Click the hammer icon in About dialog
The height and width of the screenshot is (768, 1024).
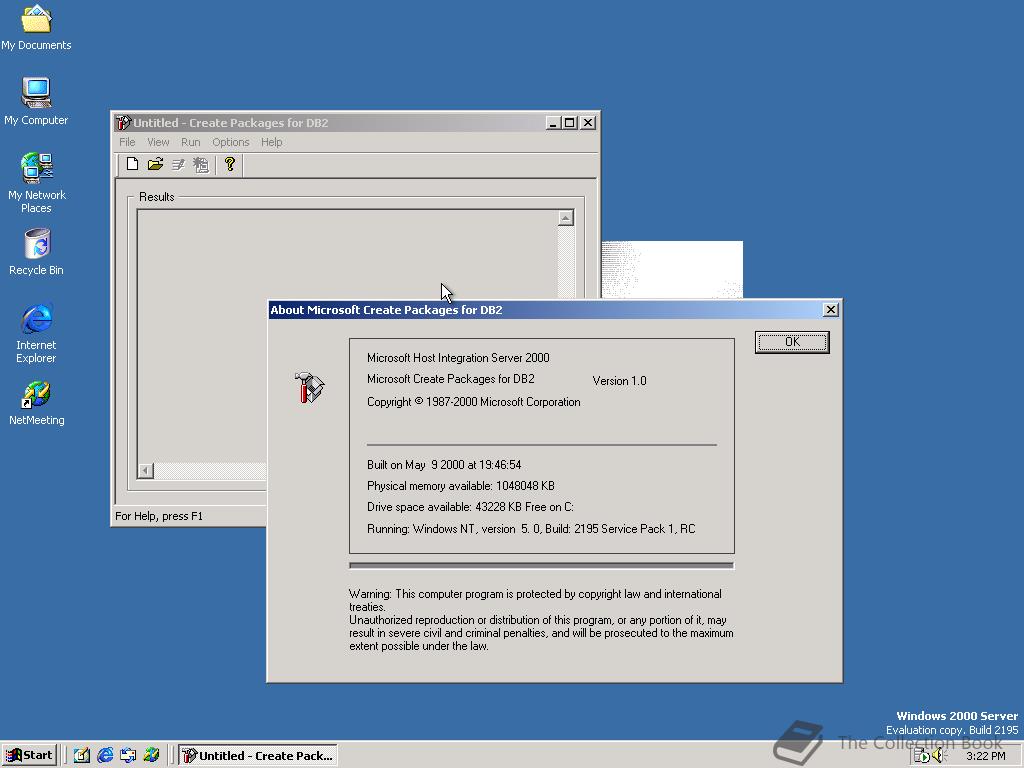309,387
